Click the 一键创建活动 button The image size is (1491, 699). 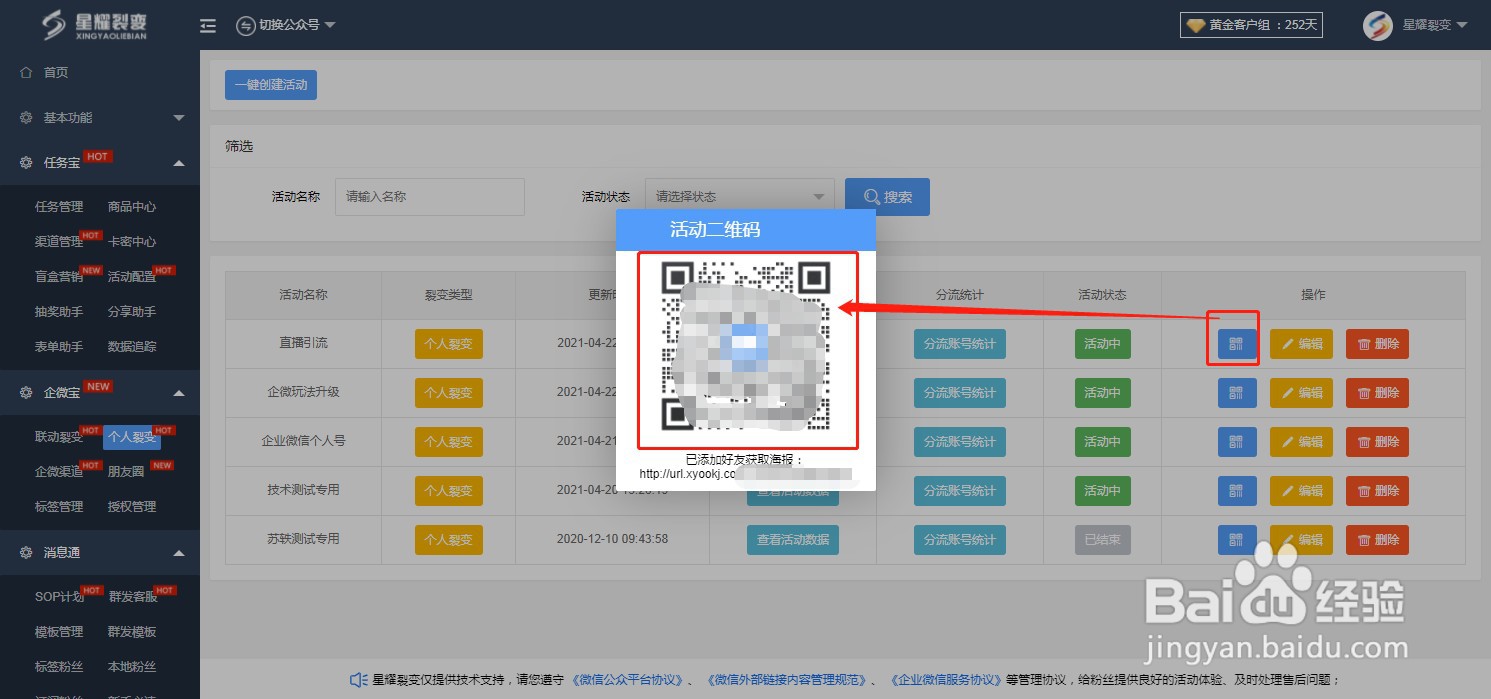pyautogui.click(x=271, y=85)
